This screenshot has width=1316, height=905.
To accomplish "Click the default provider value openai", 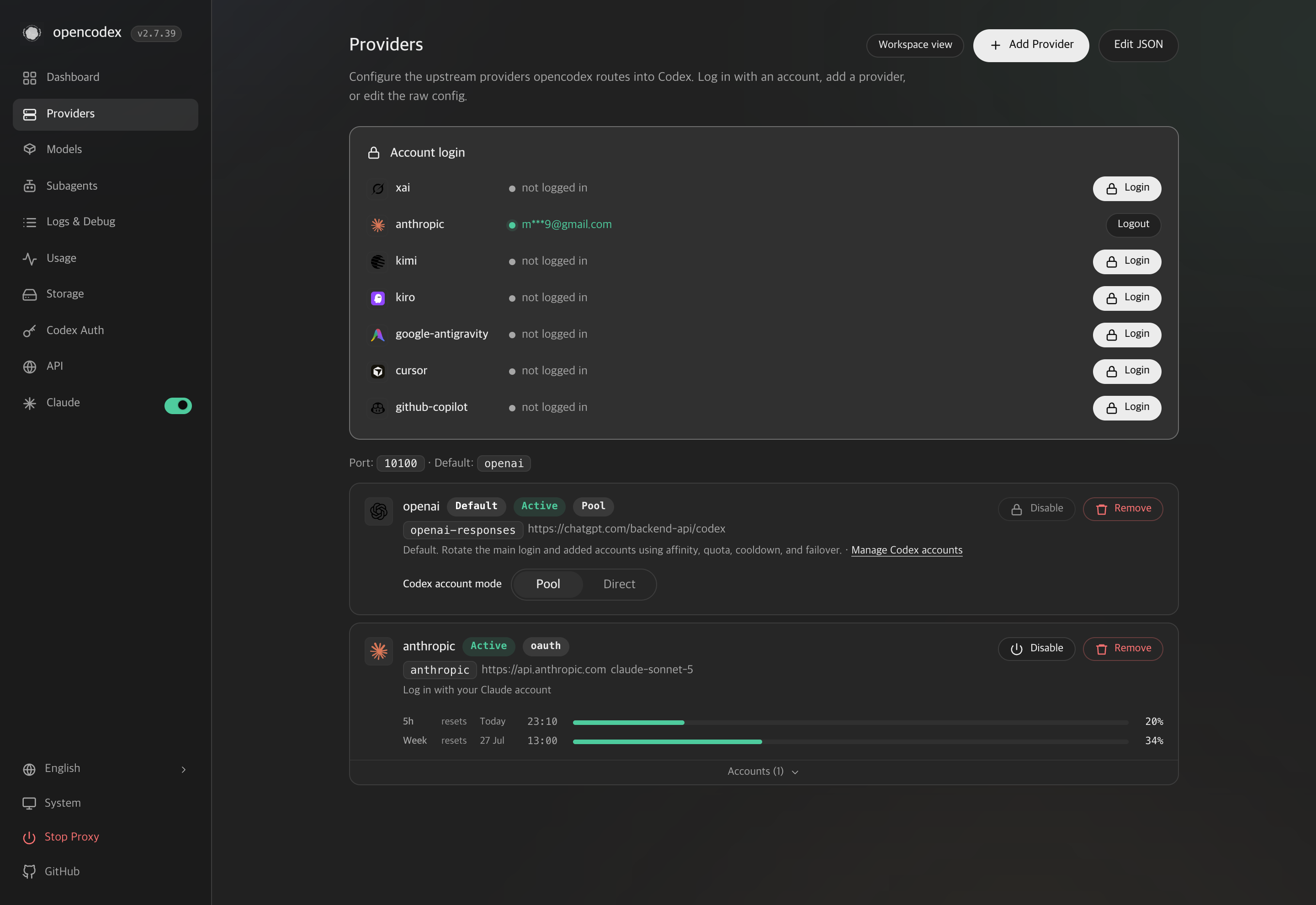I will (504, 464).
